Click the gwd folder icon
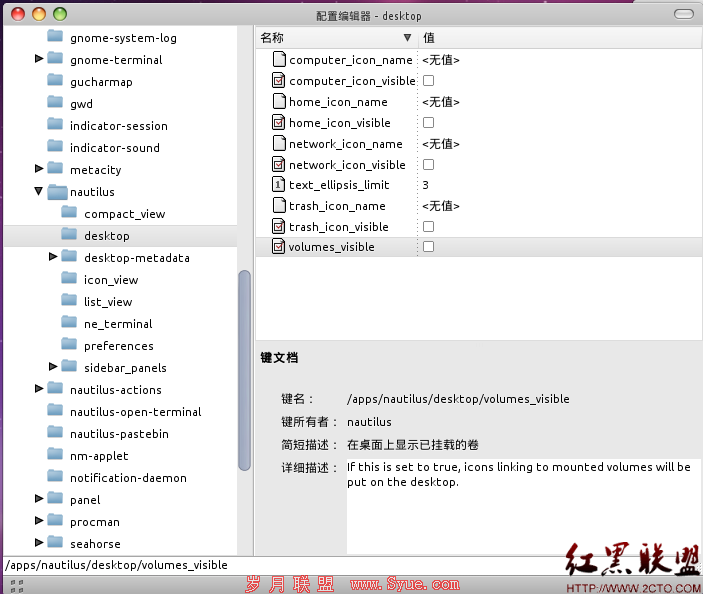Image resolution: width=703 pixels, height=594 pixels. [x=55, y=103]
